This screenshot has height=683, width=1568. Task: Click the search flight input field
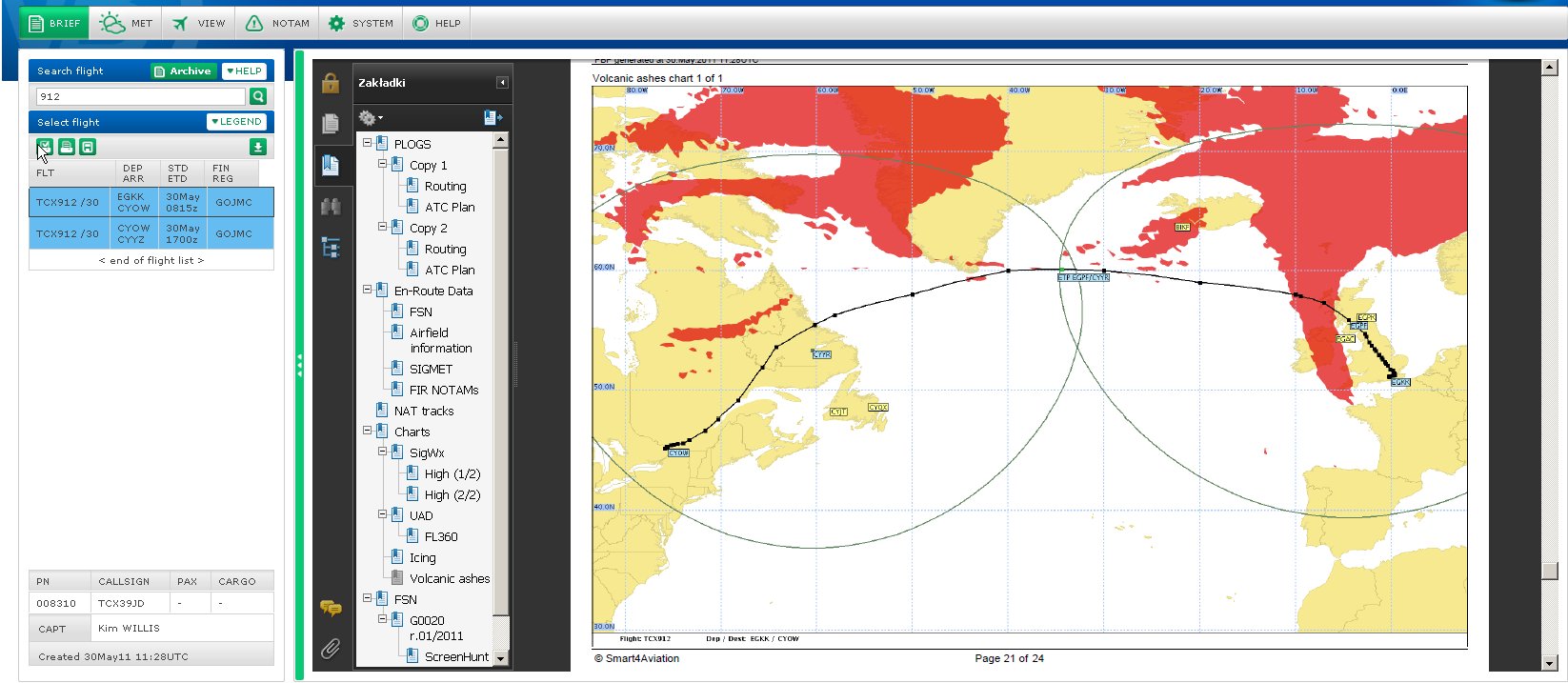point(141,96)
